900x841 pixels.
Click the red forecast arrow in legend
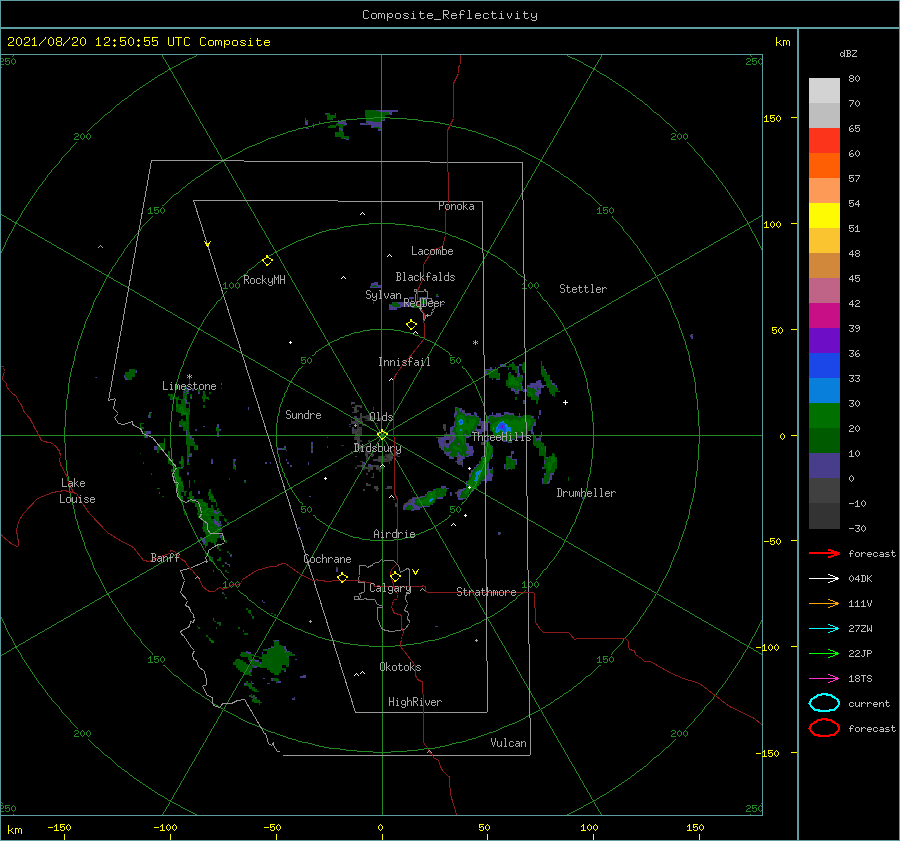pos(824,553)
